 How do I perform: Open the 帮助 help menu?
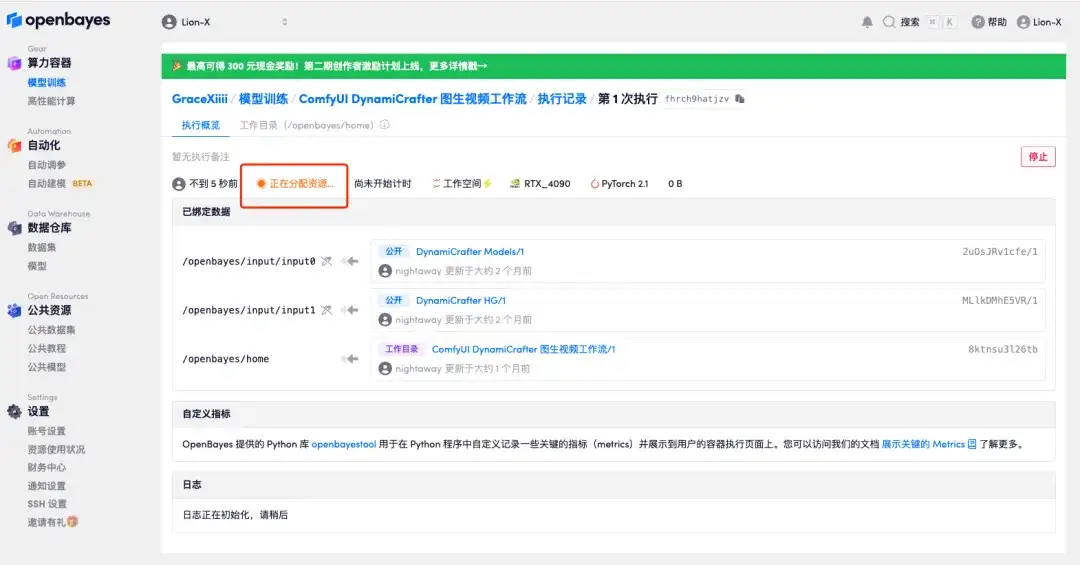(x=989, y=22)
